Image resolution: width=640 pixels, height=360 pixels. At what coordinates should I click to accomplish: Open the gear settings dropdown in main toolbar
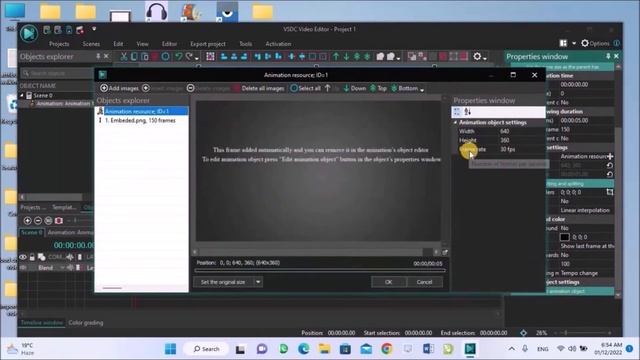click(480, 56)
